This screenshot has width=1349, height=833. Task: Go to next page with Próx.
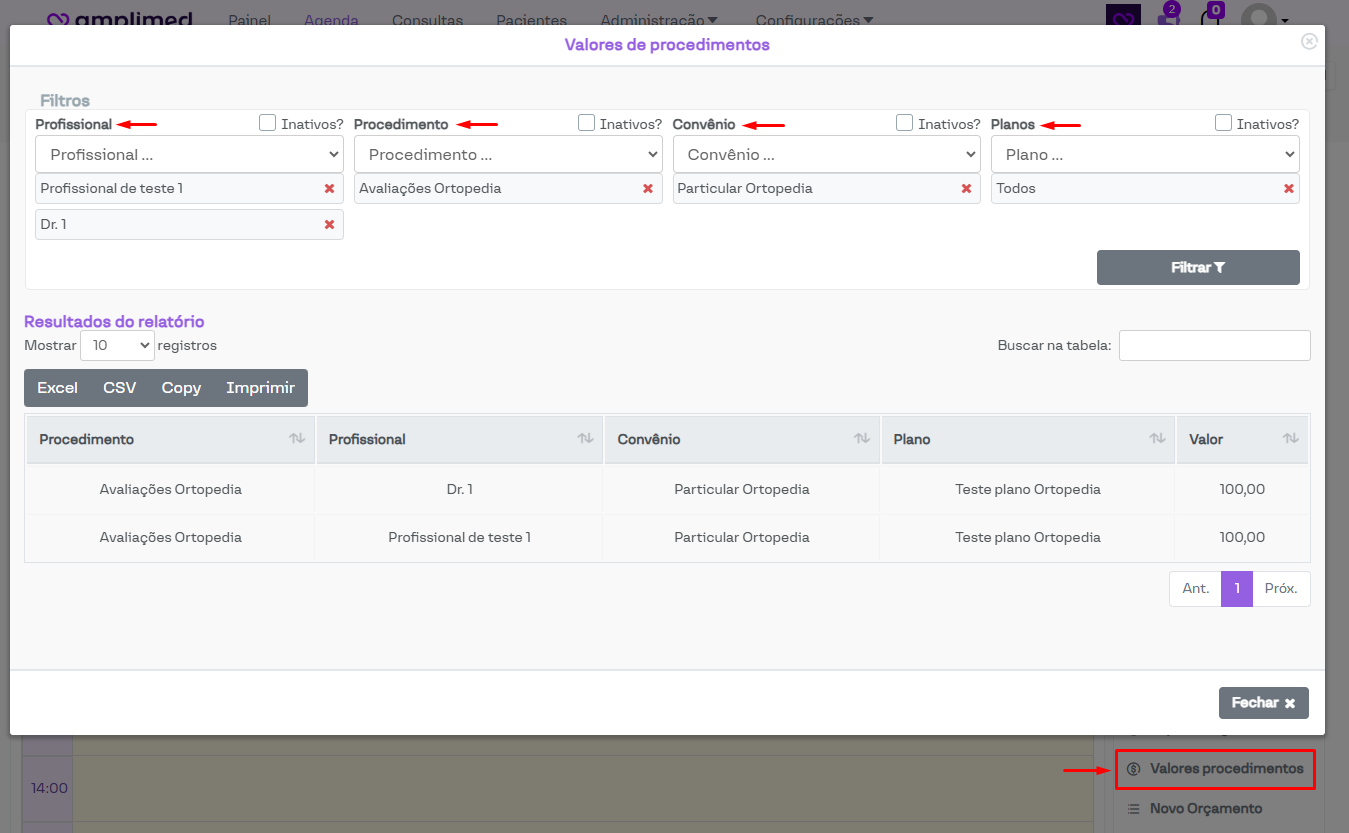[x=1280, y=589]
